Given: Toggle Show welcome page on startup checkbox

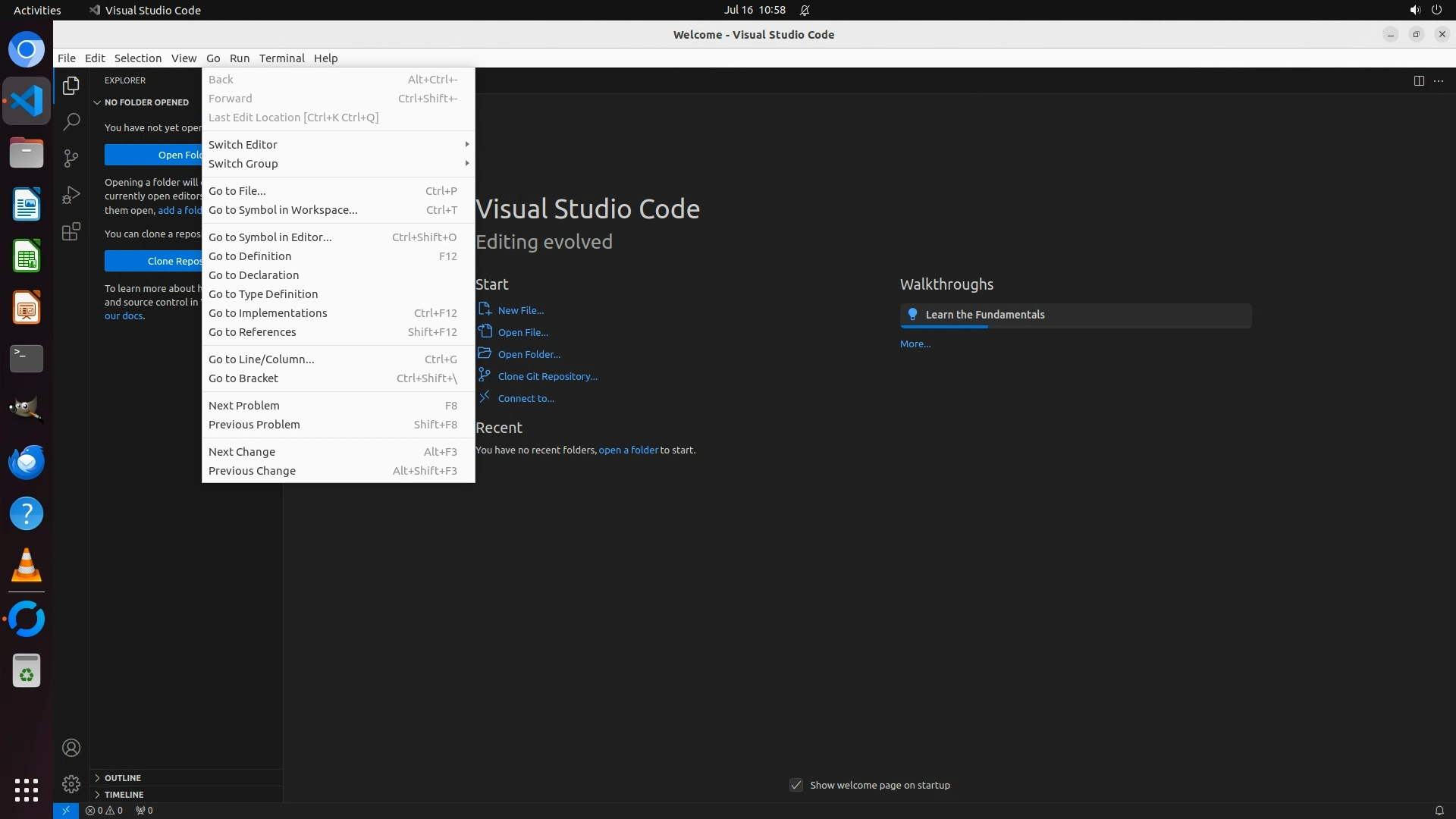Looking at the screenshot, I should pos(795,785).
